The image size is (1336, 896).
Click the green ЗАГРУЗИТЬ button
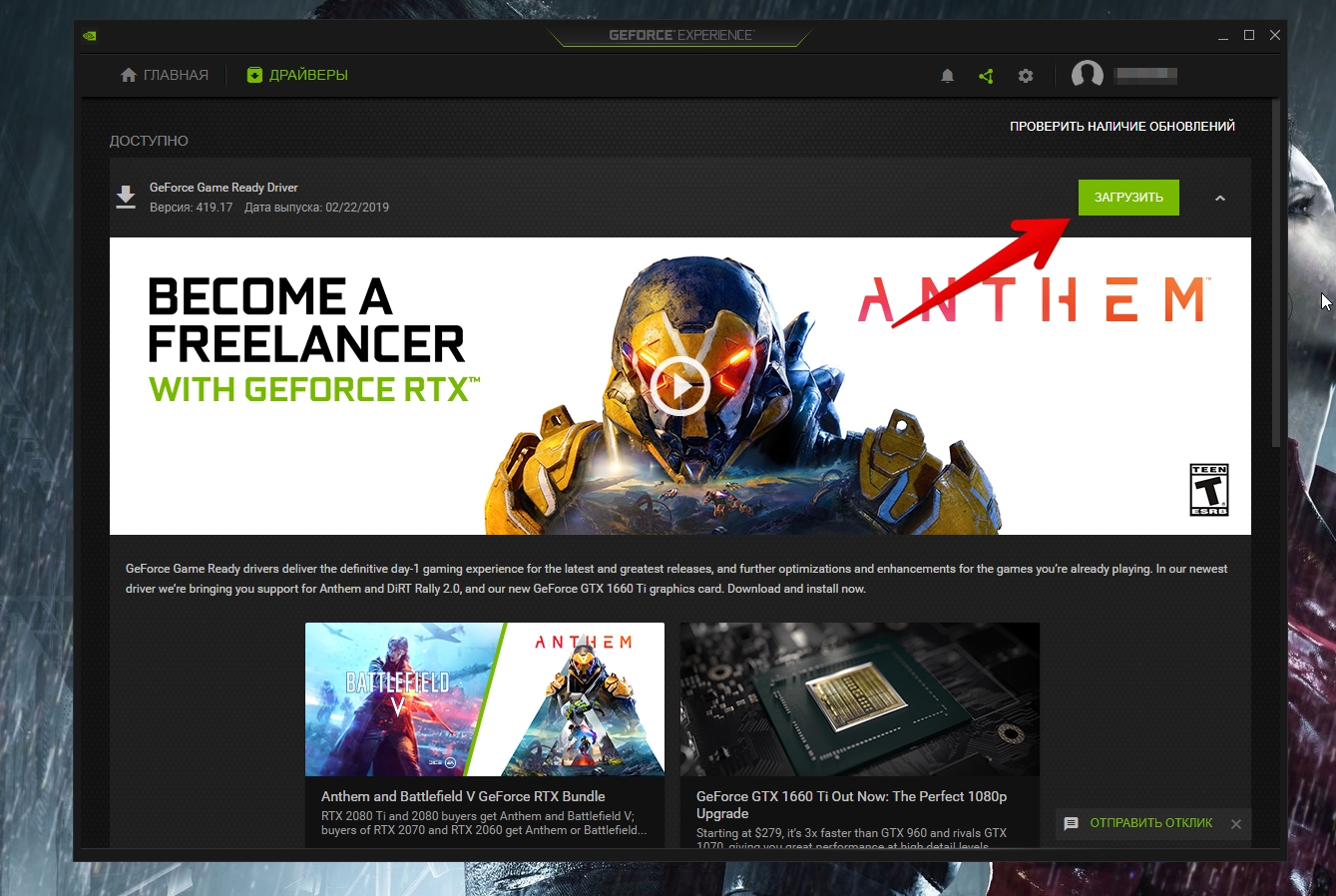(1128, 198)
